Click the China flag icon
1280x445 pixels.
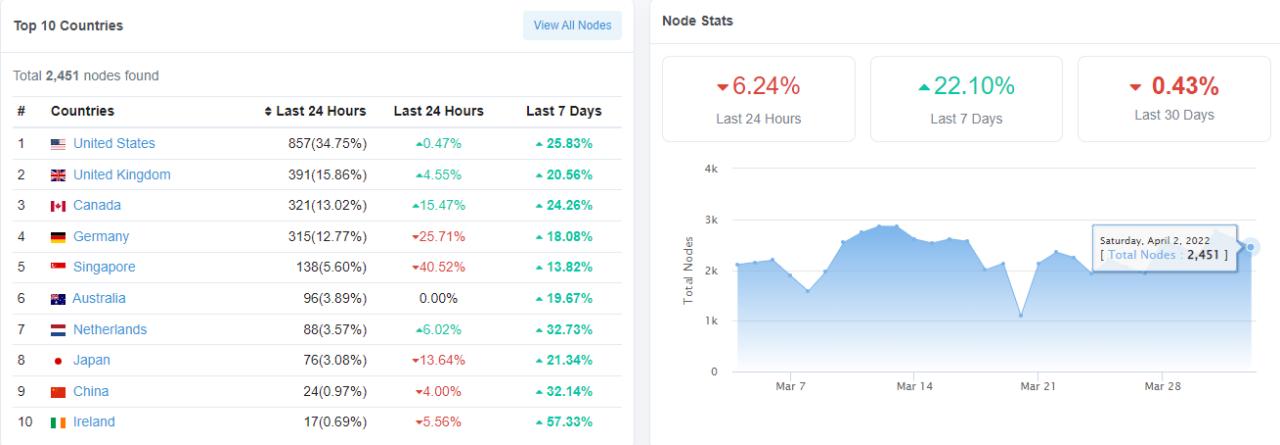click(58, 392)
